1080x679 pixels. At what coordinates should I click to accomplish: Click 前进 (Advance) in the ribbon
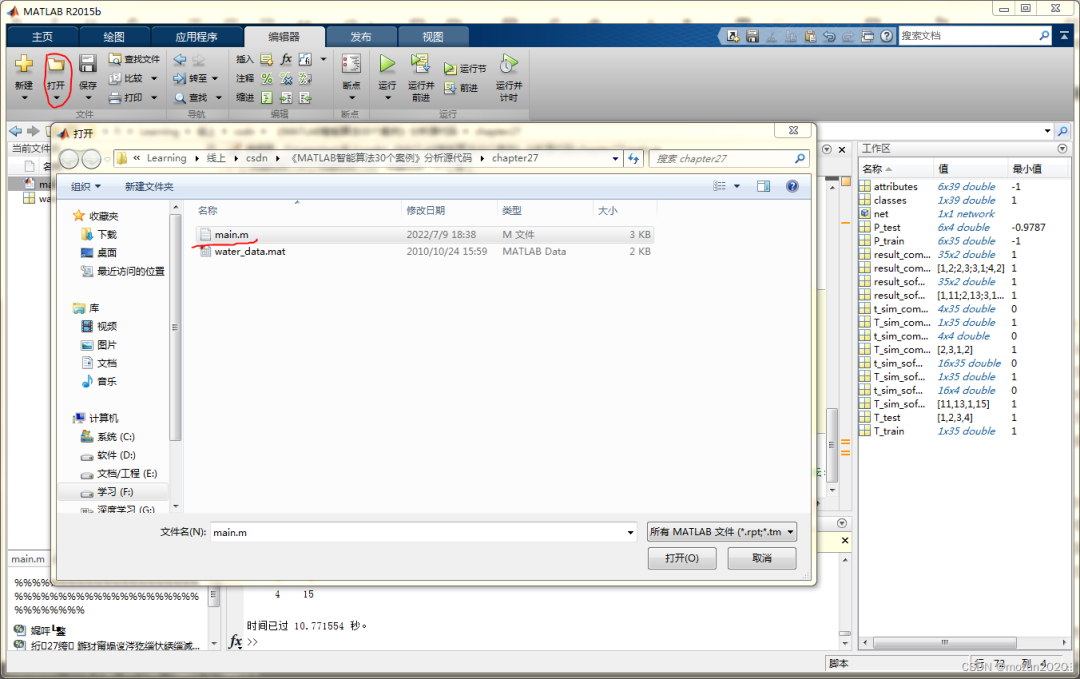[461, 88]
